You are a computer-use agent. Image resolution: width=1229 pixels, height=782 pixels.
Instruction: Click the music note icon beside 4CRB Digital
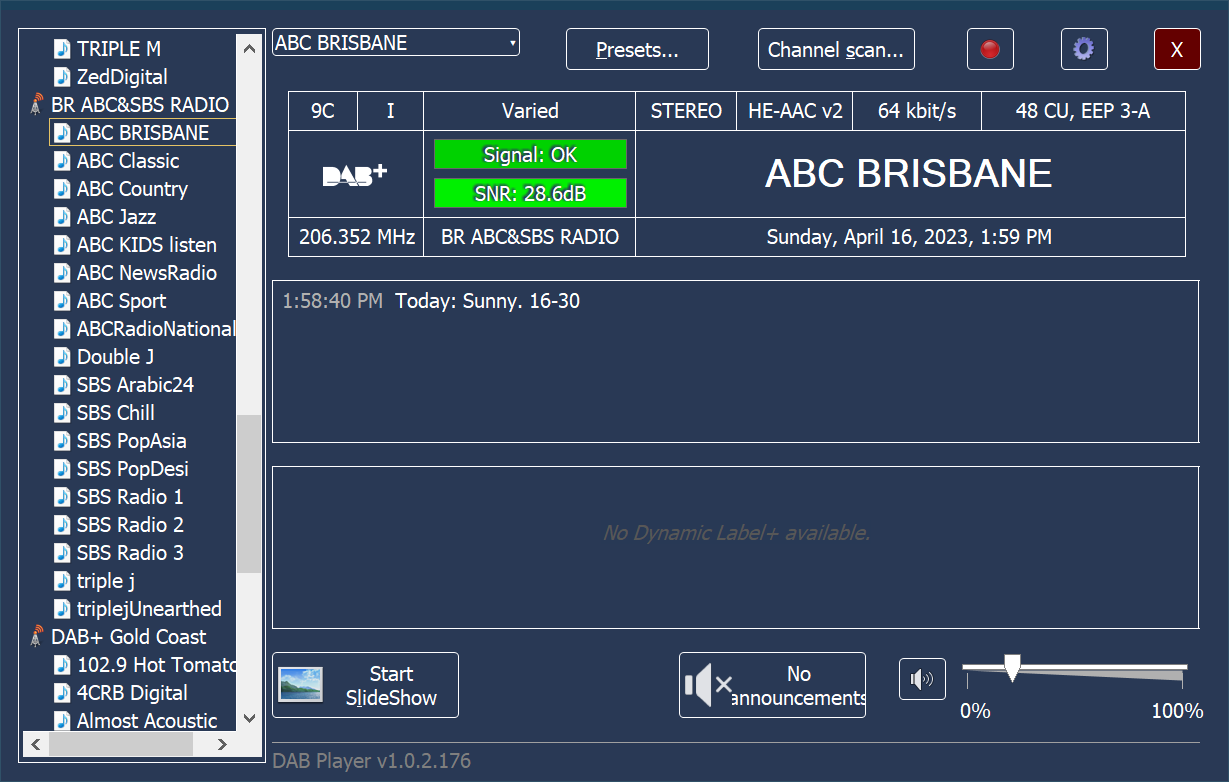pyautogui.click(x=63, y=693)
